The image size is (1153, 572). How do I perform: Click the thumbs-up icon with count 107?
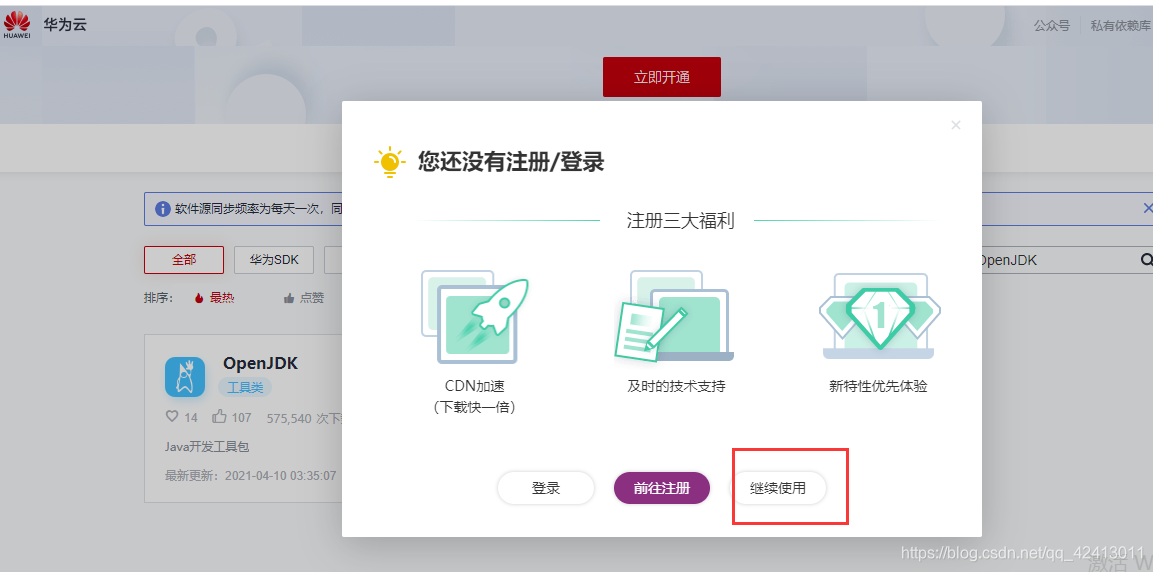coord(219,417)
